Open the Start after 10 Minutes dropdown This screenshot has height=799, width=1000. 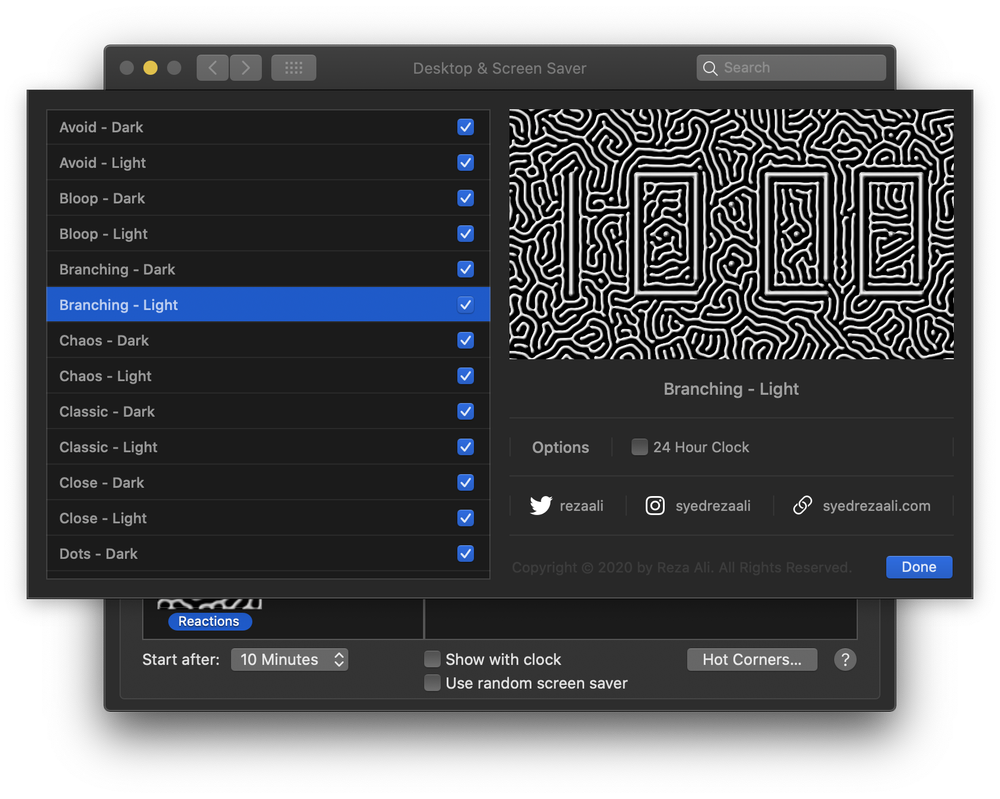(290, 660)
